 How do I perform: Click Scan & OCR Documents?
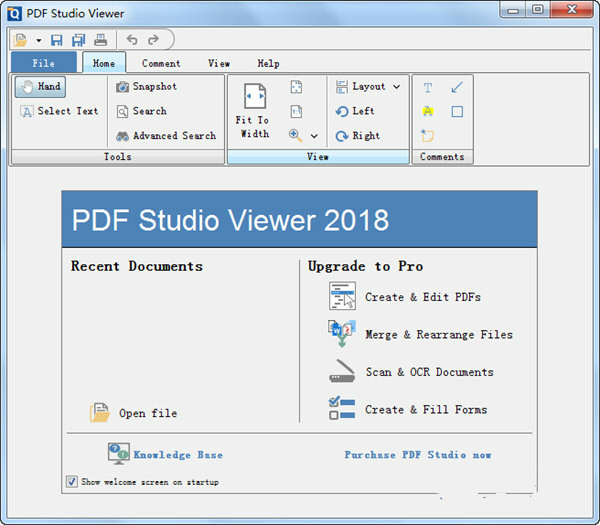(430, 372)
